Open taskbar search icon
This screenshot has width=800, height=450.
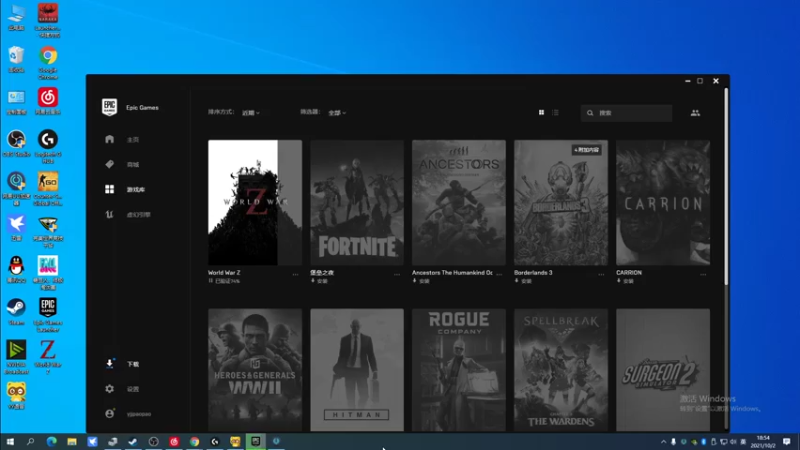pos(30,441)
